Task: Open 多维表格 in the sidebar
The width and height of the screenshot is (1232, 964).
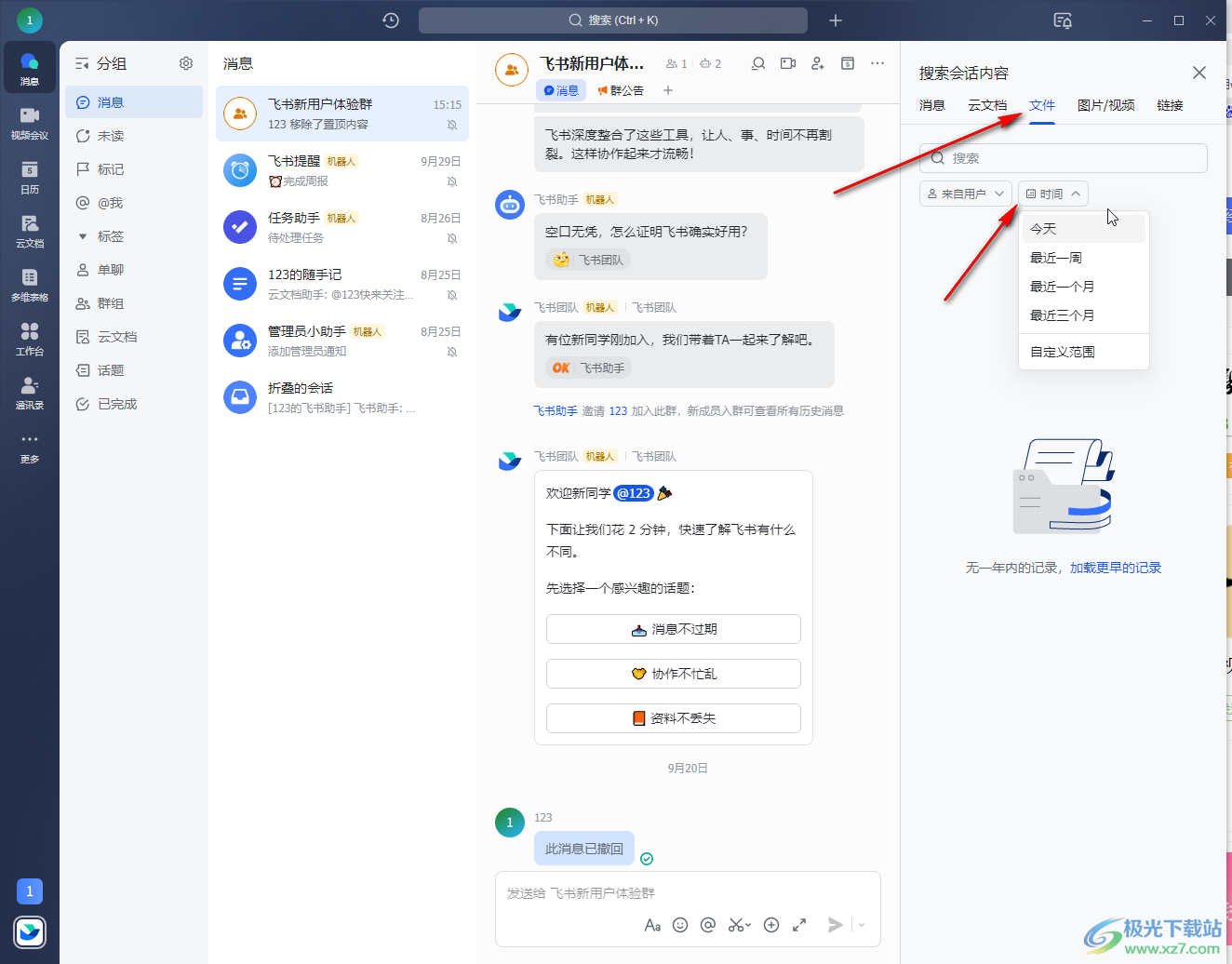Action: (30, 284)
